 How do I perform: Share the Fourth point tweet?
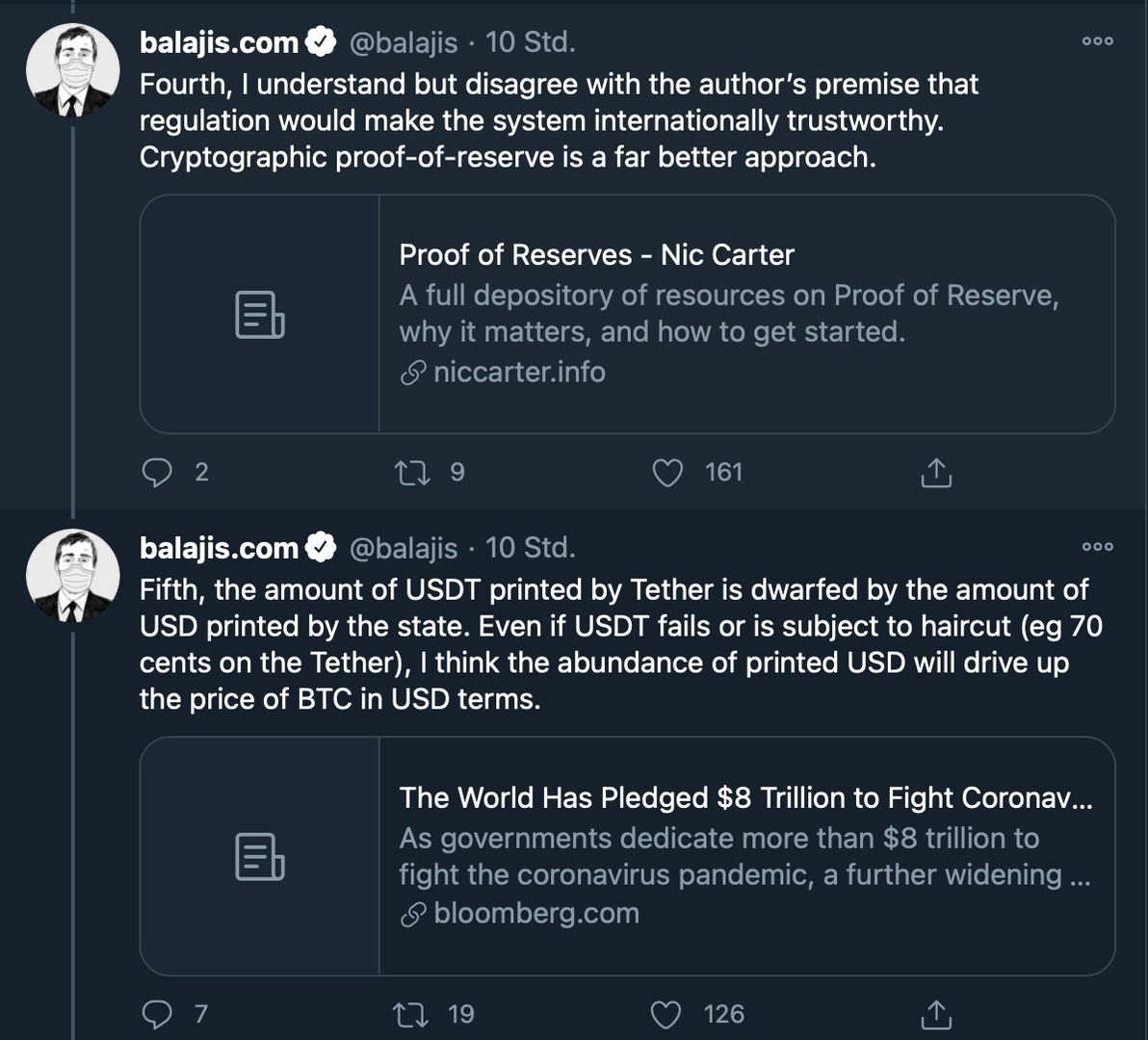click(x=936, y=473)
